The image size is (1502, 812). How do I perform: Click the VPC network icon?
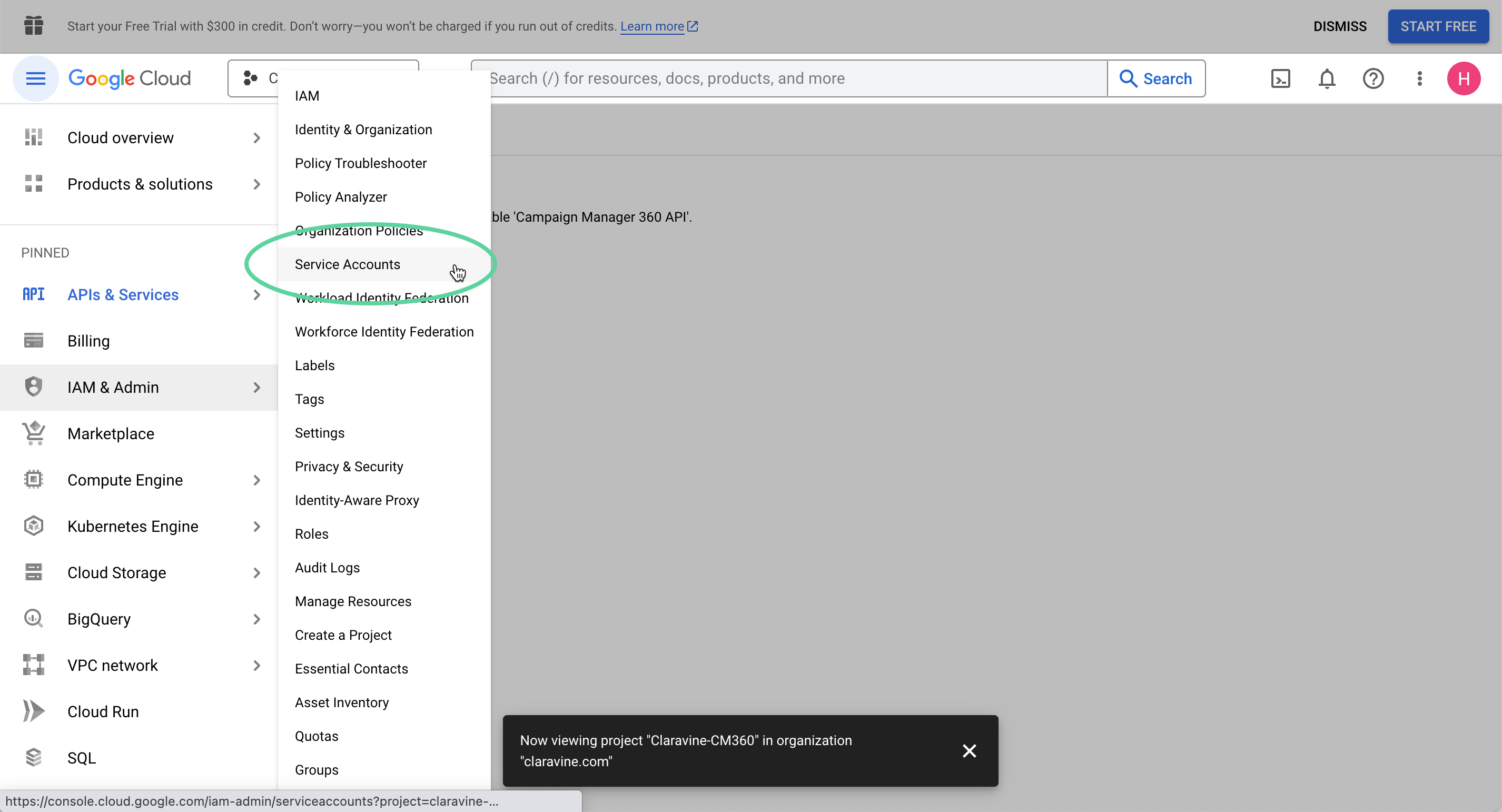pyautogui.click(x=34, y=665)
